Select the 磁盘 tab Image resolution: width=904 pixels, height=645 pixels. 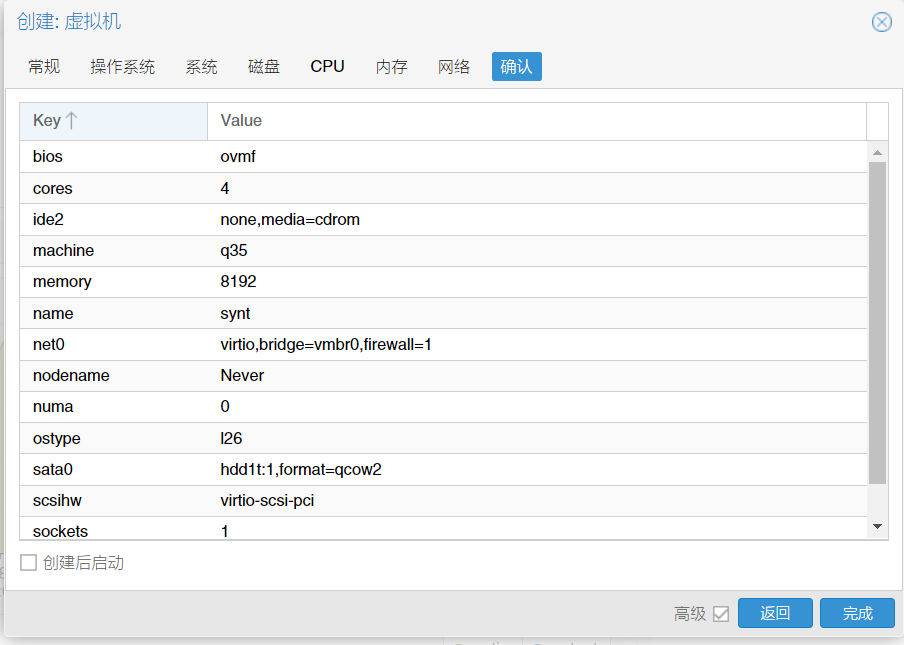pyautogui.click(x=263, y=67)
